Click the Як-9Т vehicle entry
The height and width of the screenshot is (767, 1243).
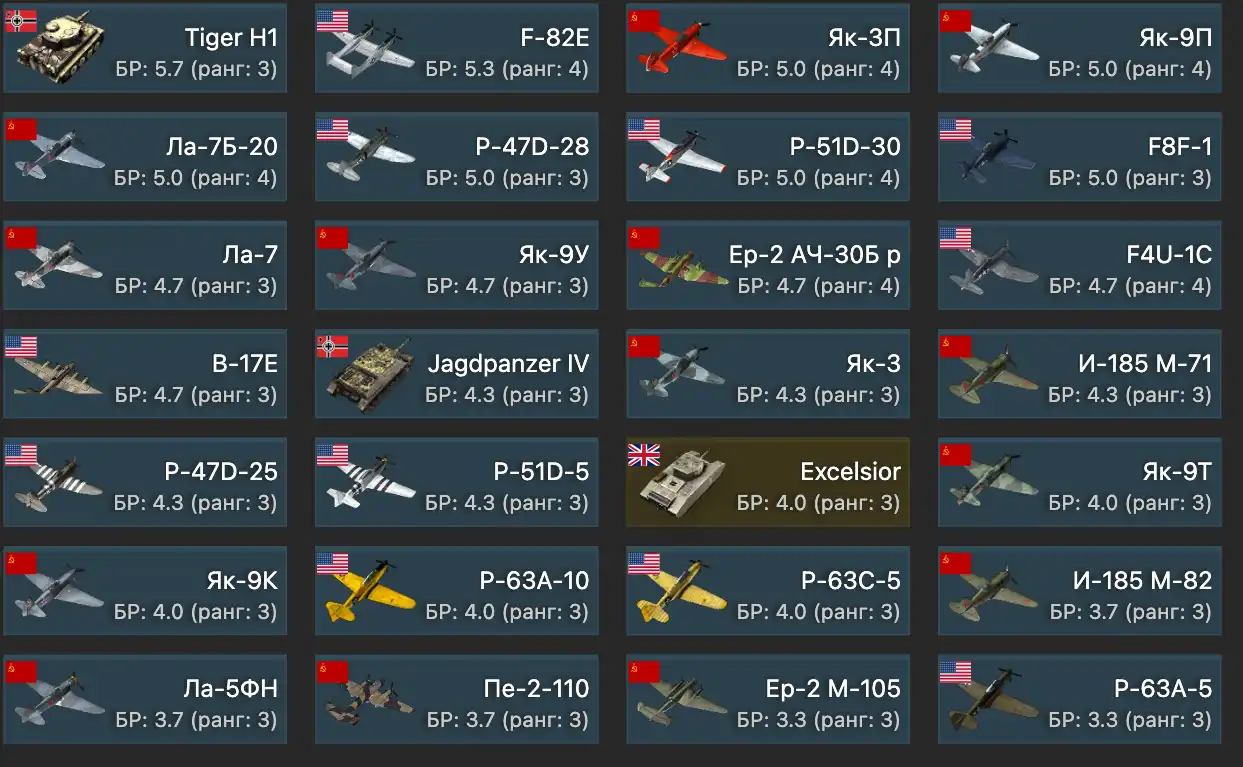tap(1080, 482)
